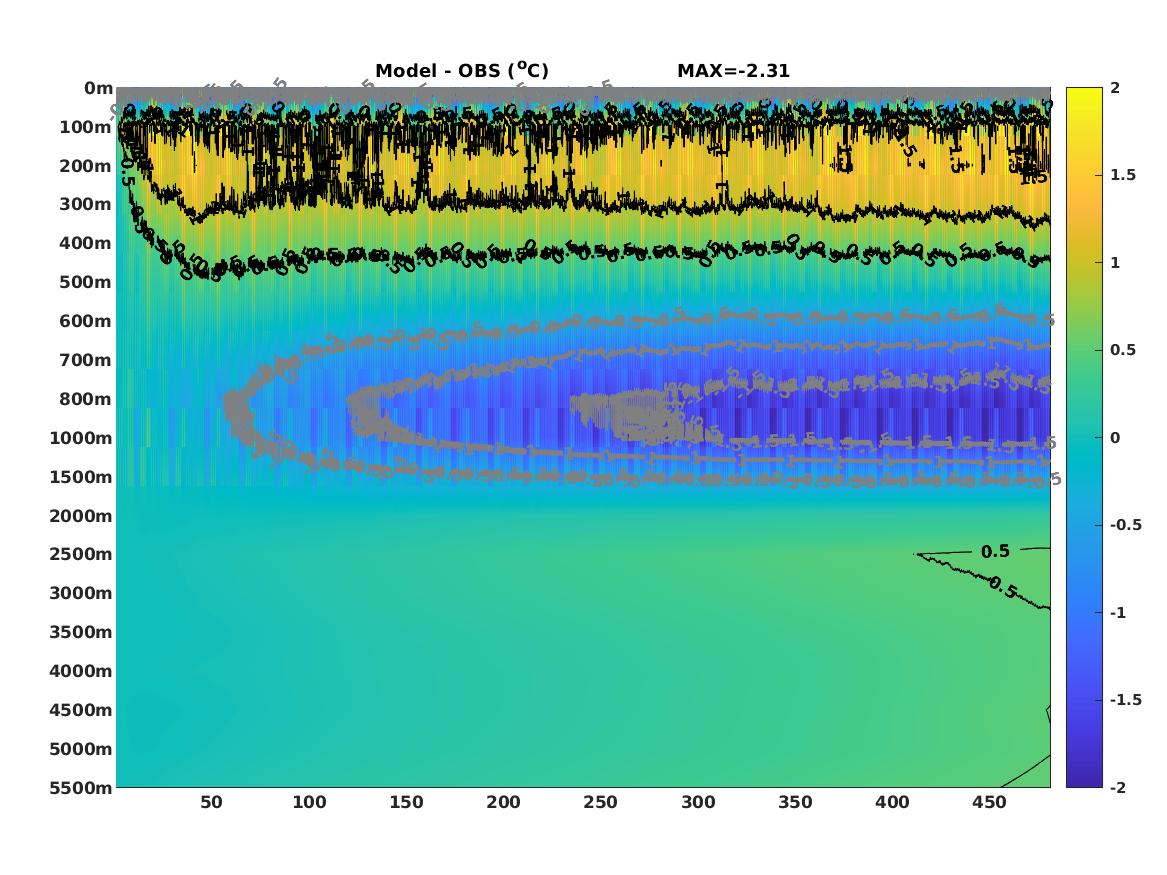Click the plot title 'Model - OBS (°C)'

pos(461,70)
